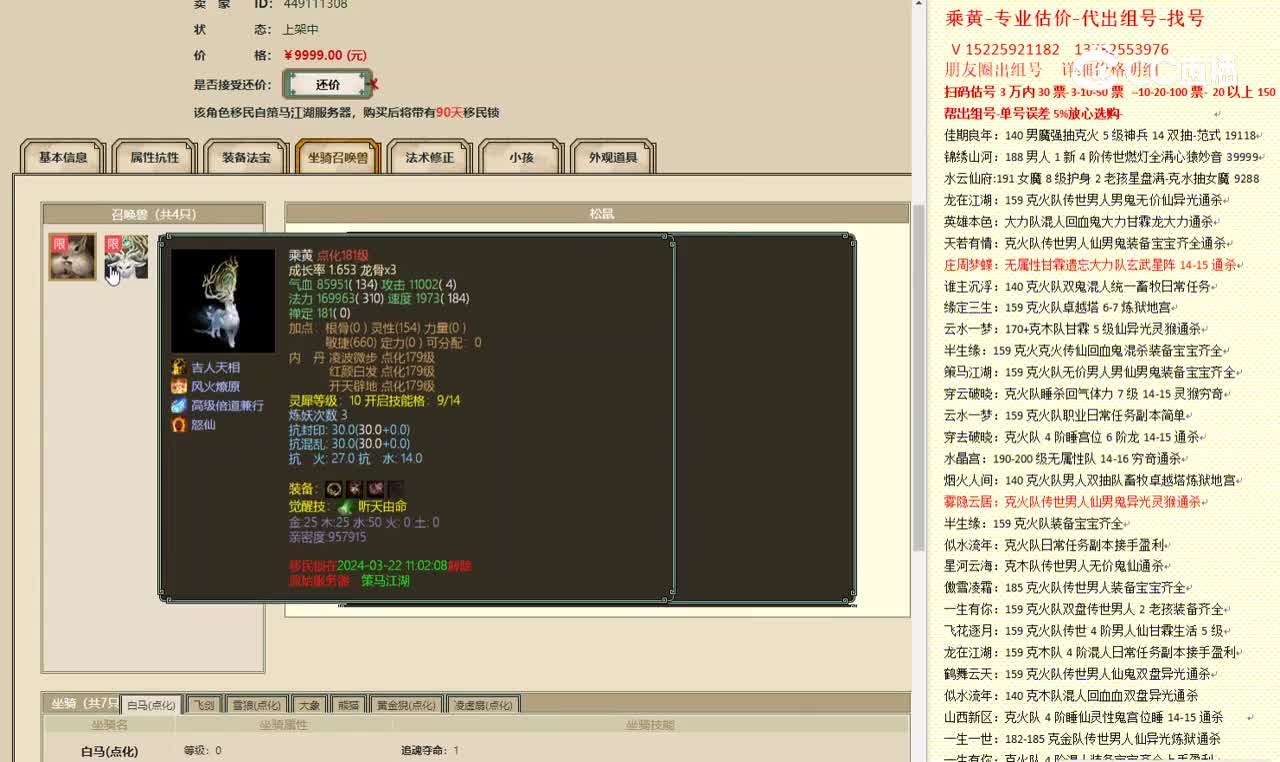Click the 高级倍道兼行 skill name
The height and width of the screenshot is (762, 1280).
coord(228,406)
